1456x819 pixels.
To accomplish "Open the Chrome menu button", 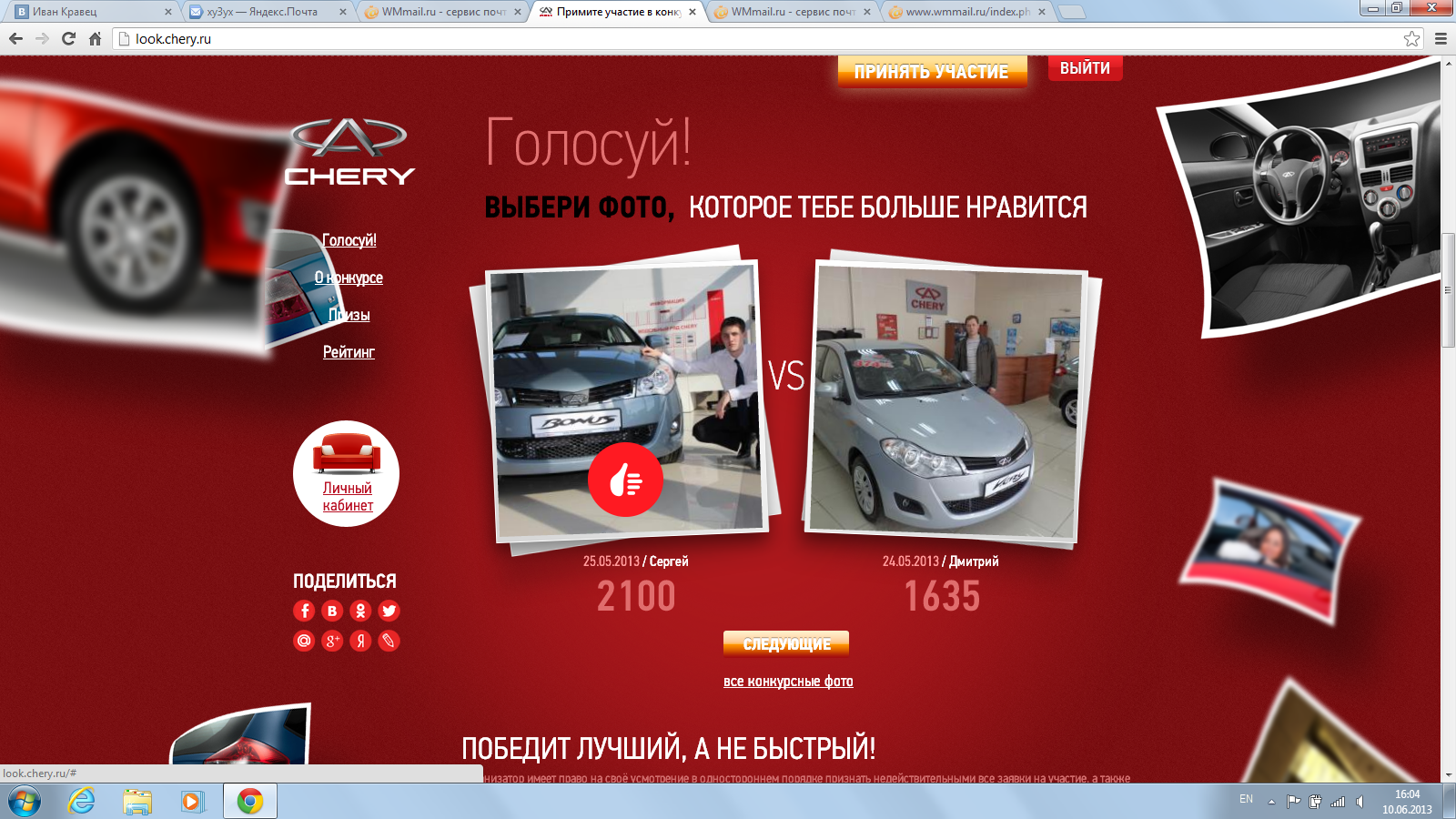I will [x=1441, y=38].
